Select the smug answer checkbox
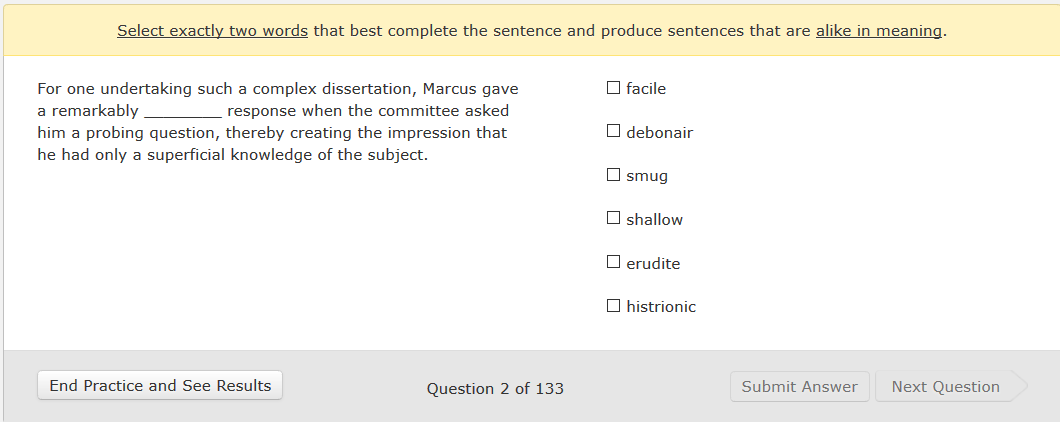 point(613,175)
